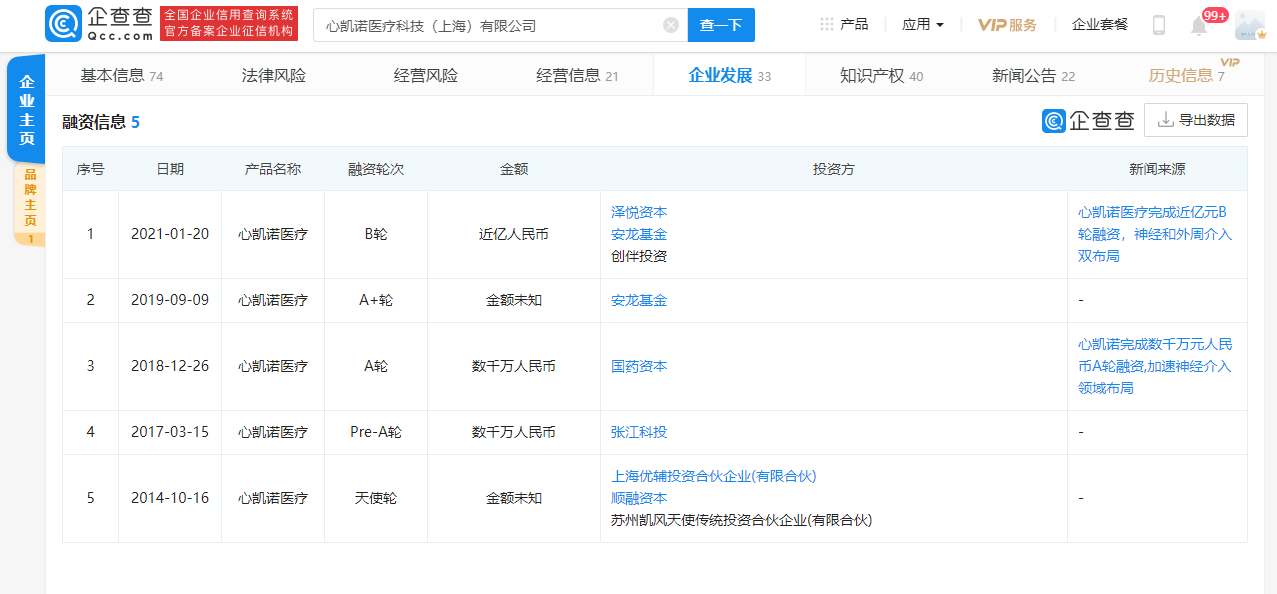
Task: Open 顺融资本 investor link
Action: (639, 498)
